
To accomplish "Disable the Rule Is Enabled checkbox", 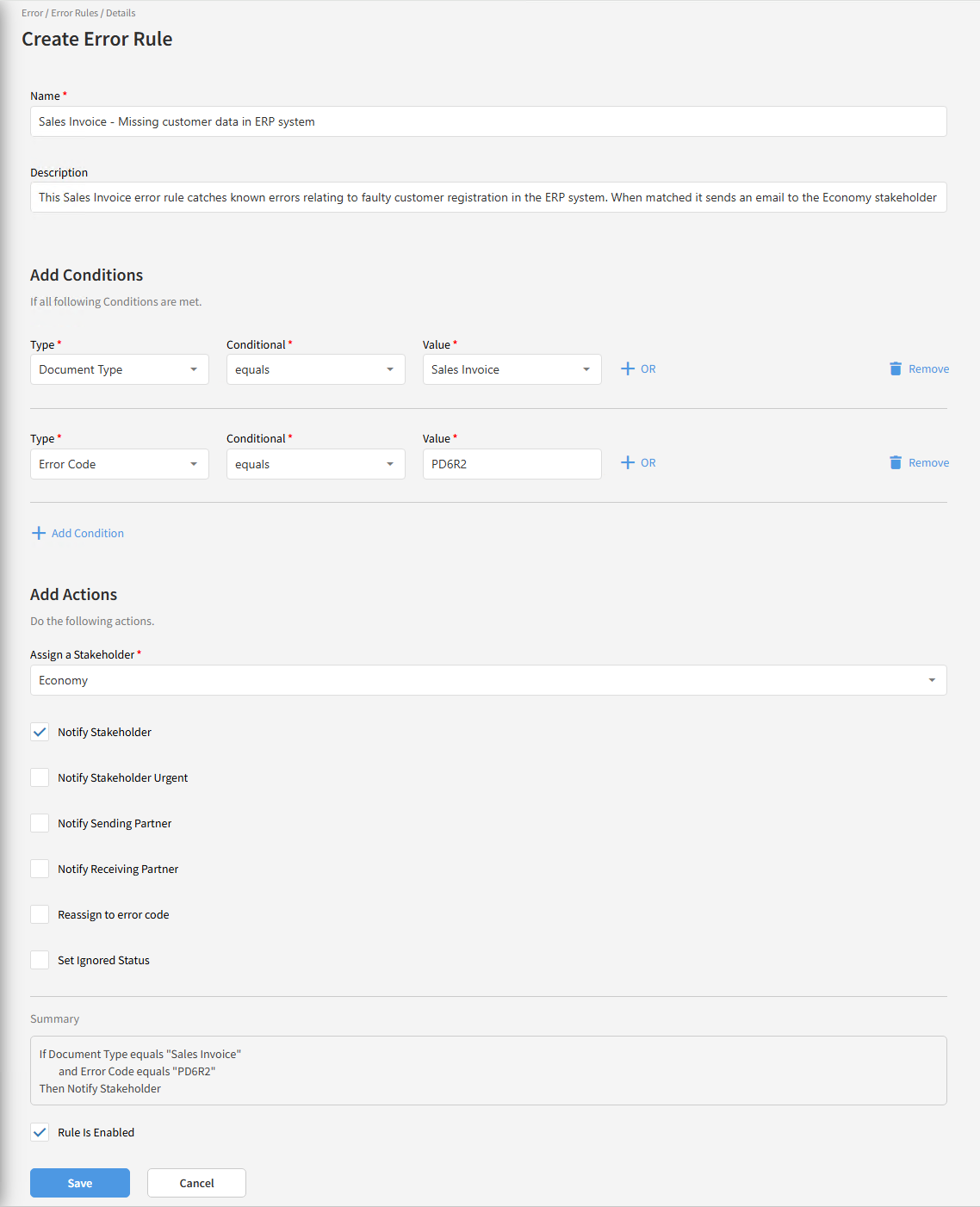I will pyautogui.click(x=40, y=1133).
